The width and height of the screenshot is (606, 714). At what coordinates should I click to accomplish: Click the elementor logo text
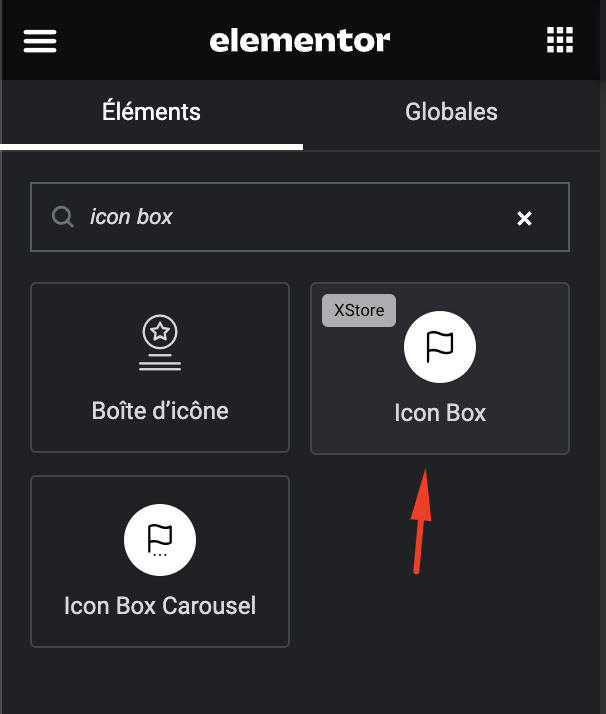[300, 41]
